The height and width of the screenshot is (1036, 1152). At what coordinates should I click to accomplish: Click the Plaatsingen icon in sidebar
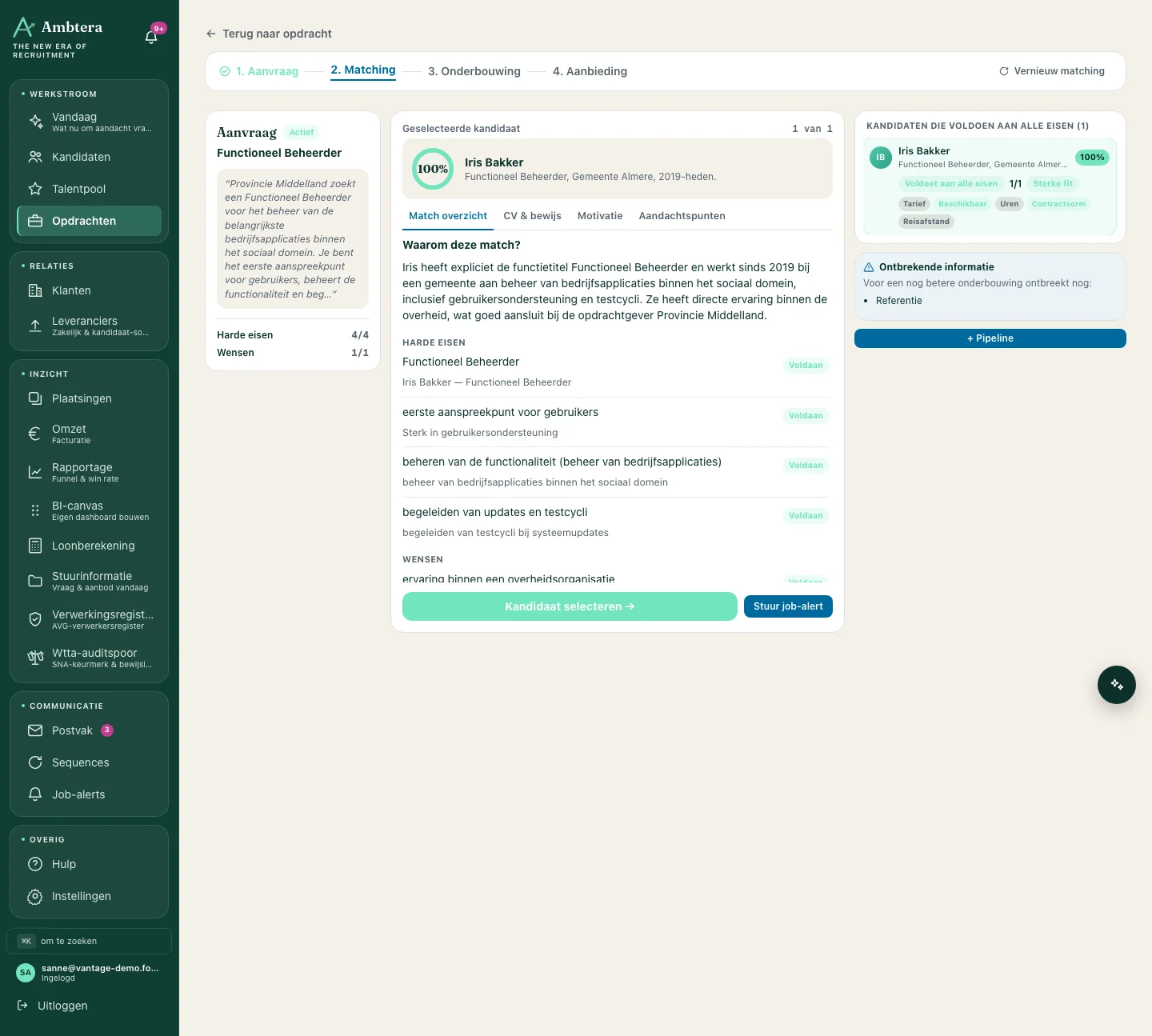pos(35,398)
